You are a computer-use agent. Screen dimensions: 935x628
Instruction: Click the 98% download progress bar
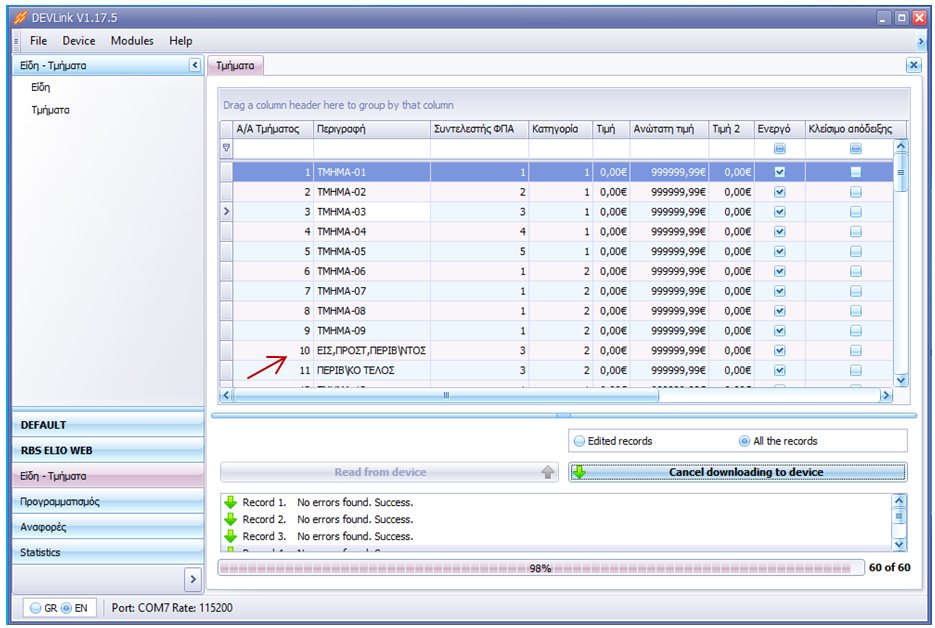click(540, 568)
